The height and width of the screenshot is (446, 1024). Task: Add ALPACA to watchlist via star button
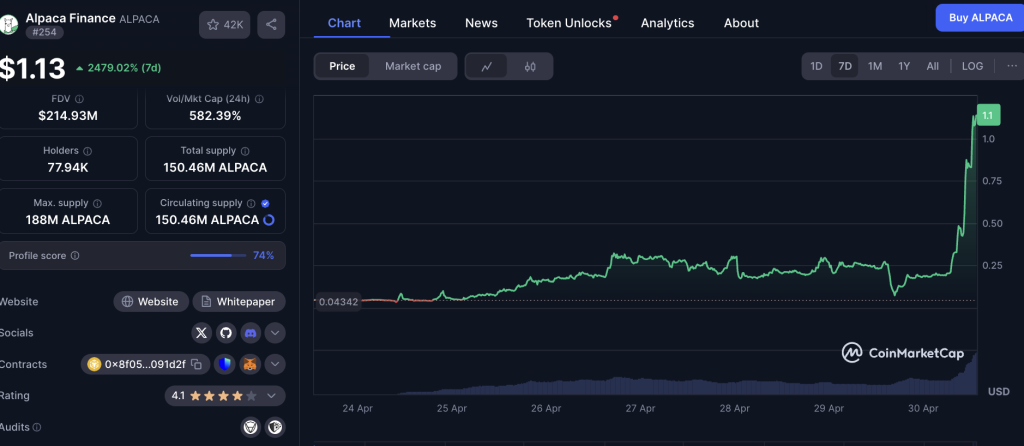tap(225, 25)
